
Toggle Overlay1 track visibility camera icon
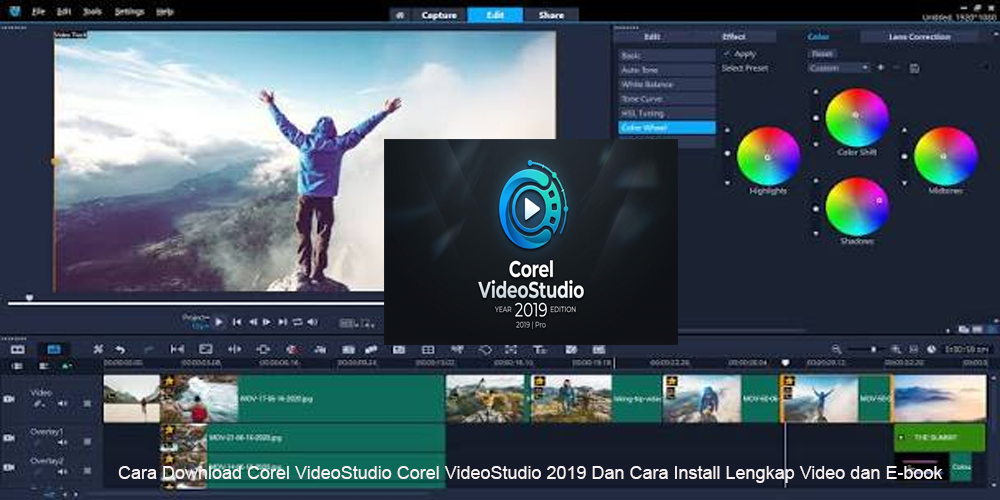pyautogui.click(x=9, y=438)
